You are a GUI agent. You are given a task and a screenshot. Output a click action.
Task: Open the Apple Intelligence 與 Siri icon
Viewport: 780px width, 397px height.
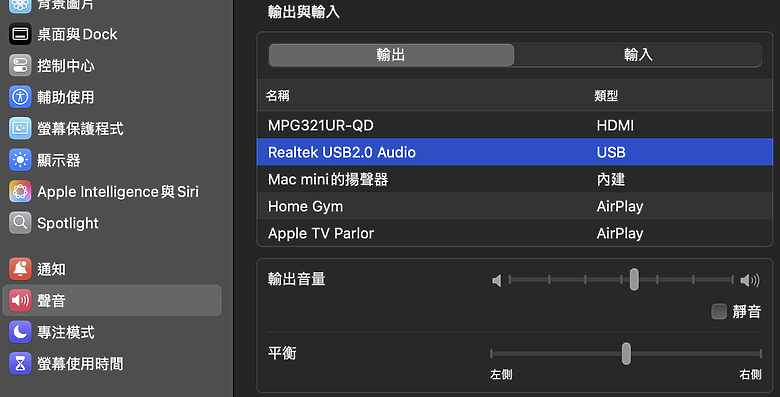coord(20,191)
